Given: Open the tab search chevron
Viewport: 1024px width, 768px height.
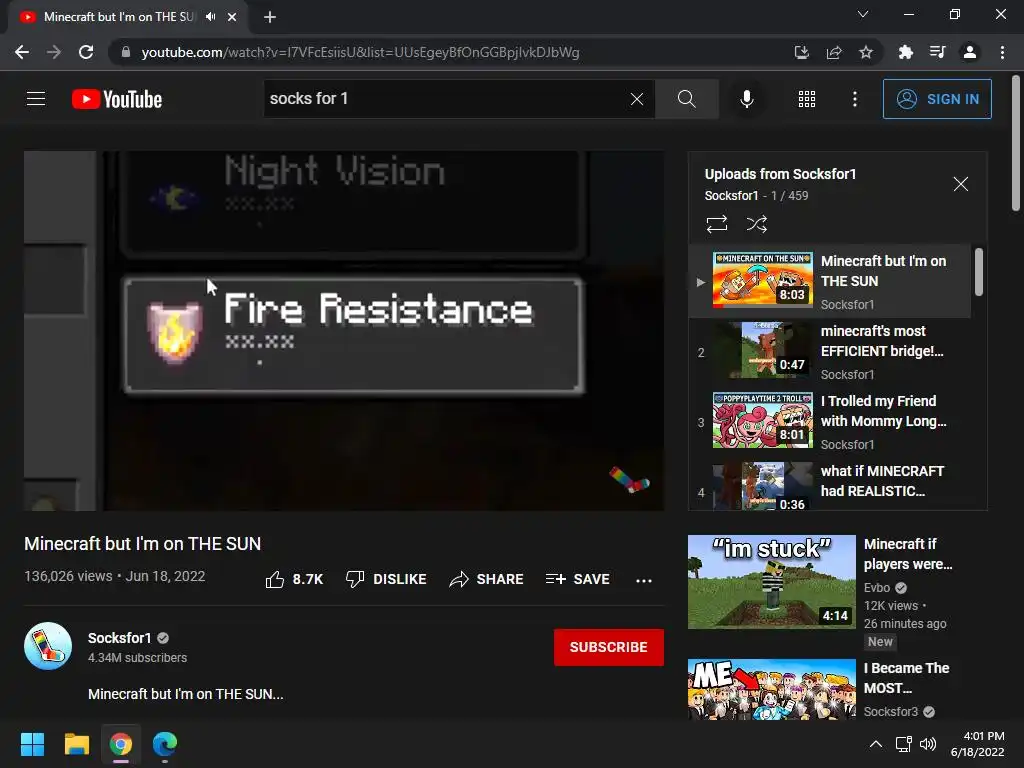Looking at the screenshot, I should [863, 14].
